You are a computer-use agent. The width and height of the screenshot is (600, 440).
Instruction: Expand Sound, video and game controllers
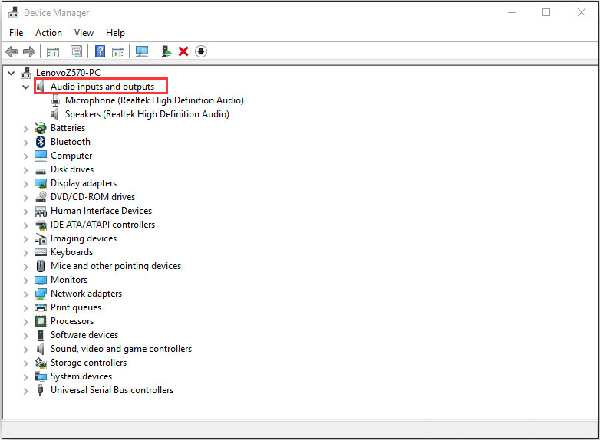pyautogui.click(x=26, y=349)
